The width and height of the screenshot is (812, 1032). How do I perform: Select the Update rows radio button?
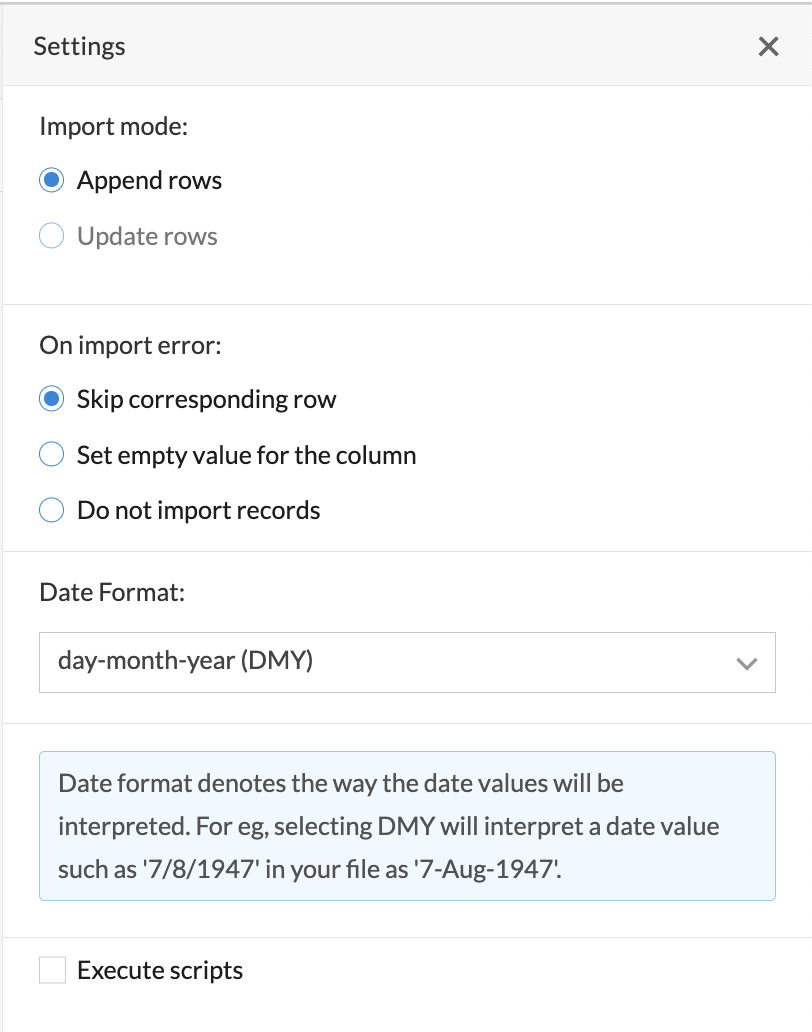pos(51,237)
